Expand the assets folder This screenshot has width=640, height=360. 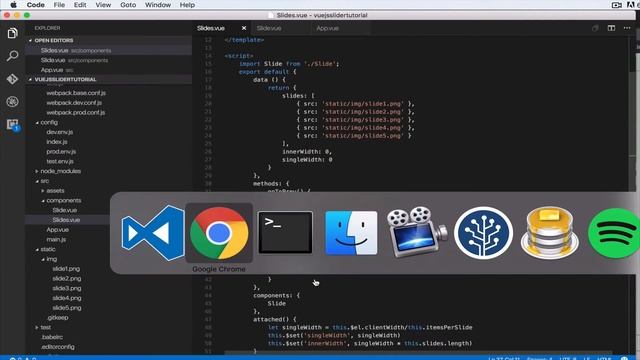click(55, 191)
